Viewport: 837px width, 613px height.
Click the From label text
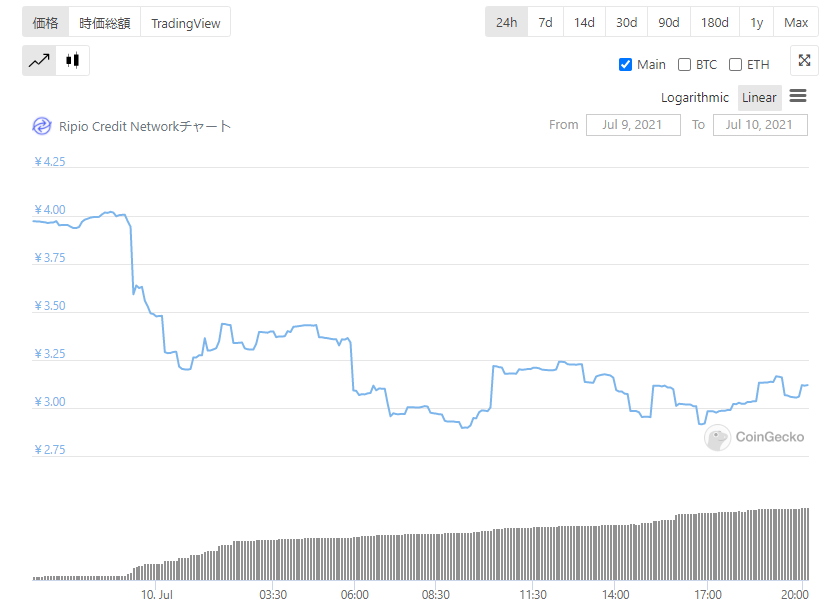point(563,125)
